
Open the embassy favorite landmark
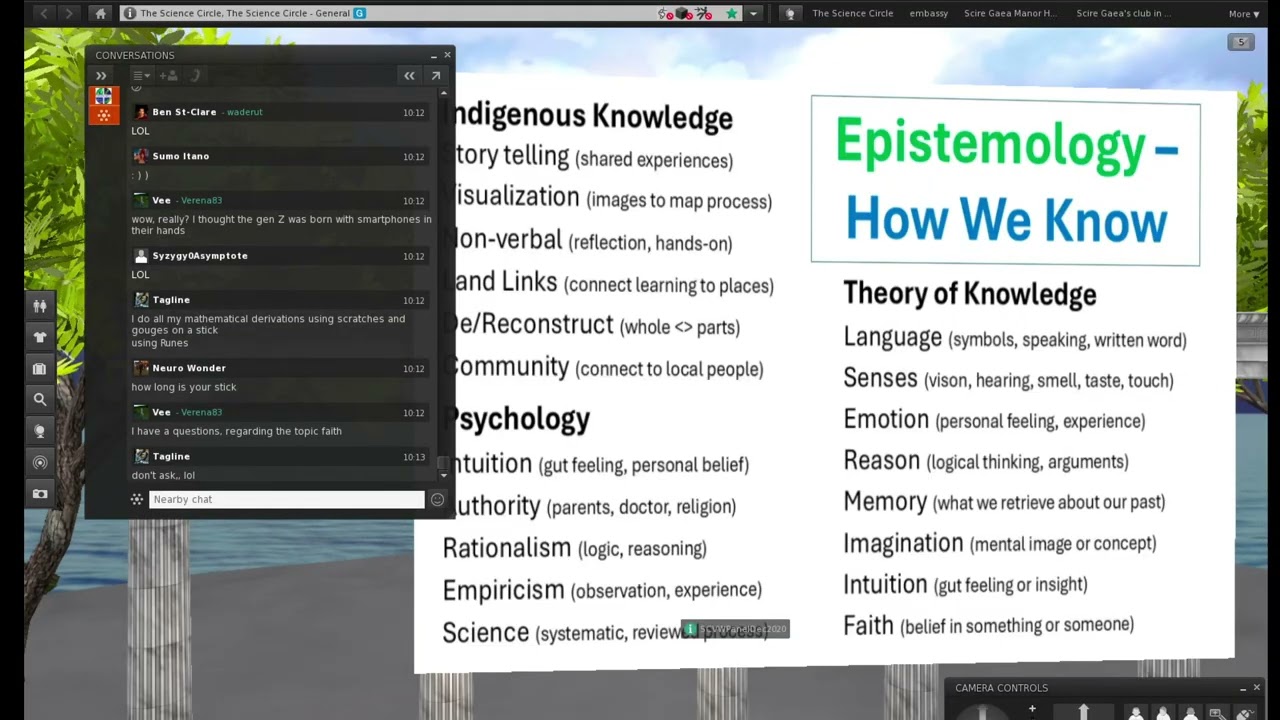(x=928, y=13)
